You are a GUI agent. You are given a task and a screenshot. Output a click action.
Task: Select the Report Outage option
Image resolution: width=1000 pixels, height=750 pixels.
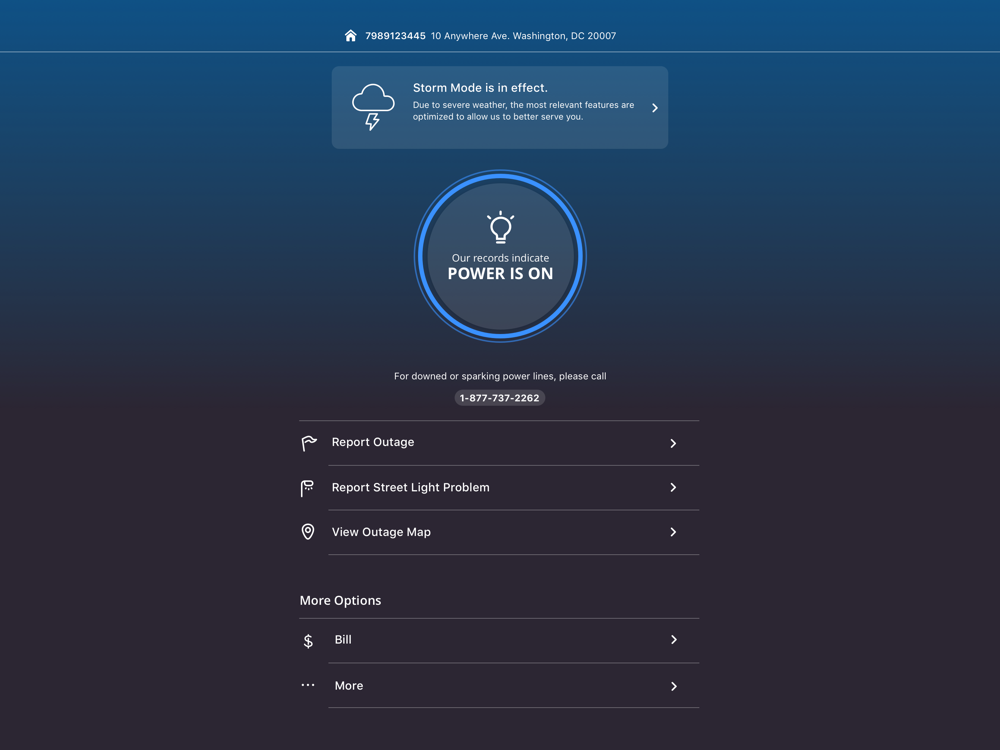pos(499,443)
